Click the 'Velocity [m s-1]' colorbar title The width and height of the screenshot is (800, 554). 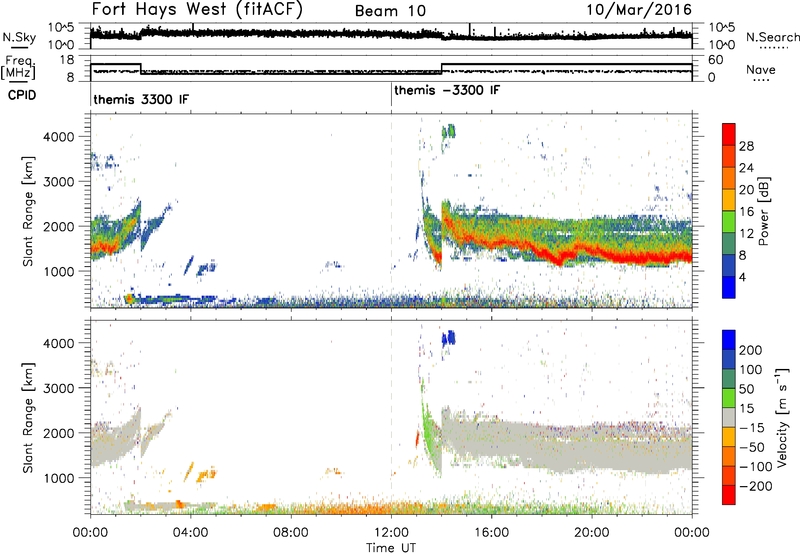782,417
